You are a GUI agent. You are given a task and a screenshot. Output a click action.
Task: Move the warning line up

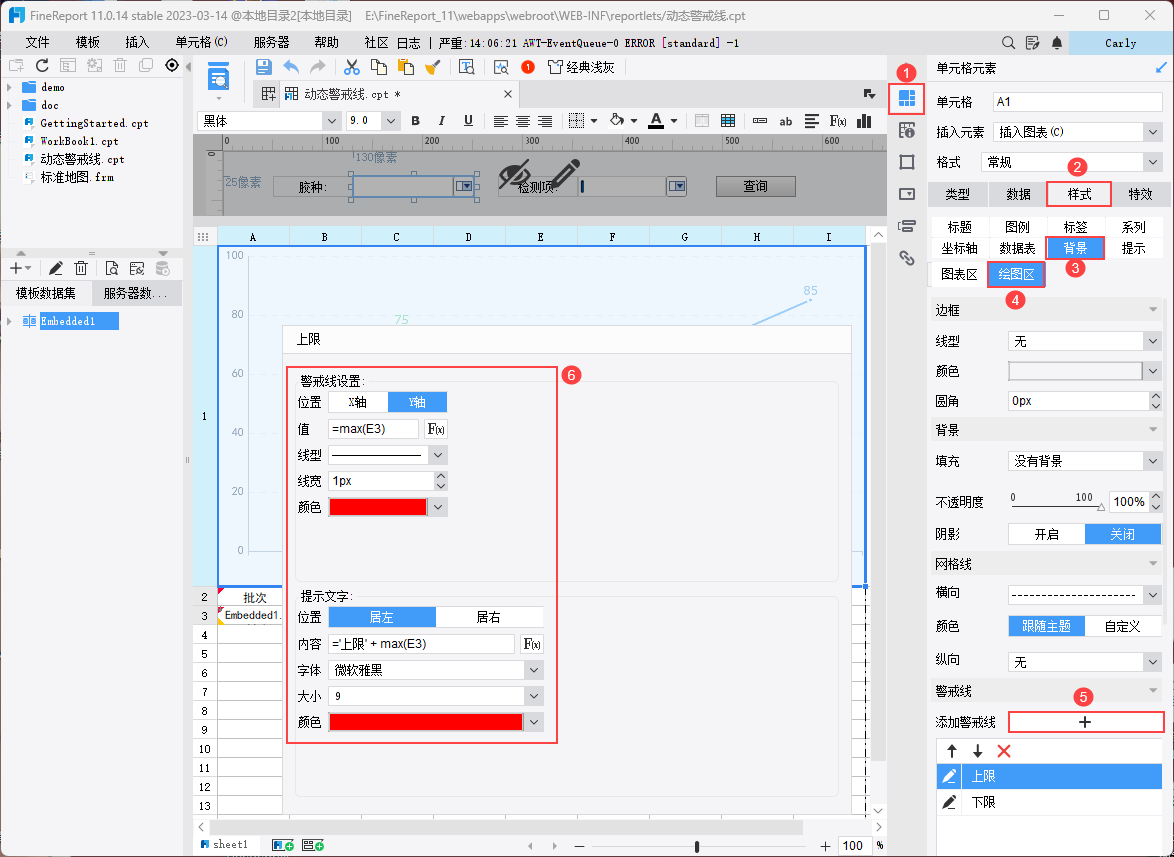[952, 751]
